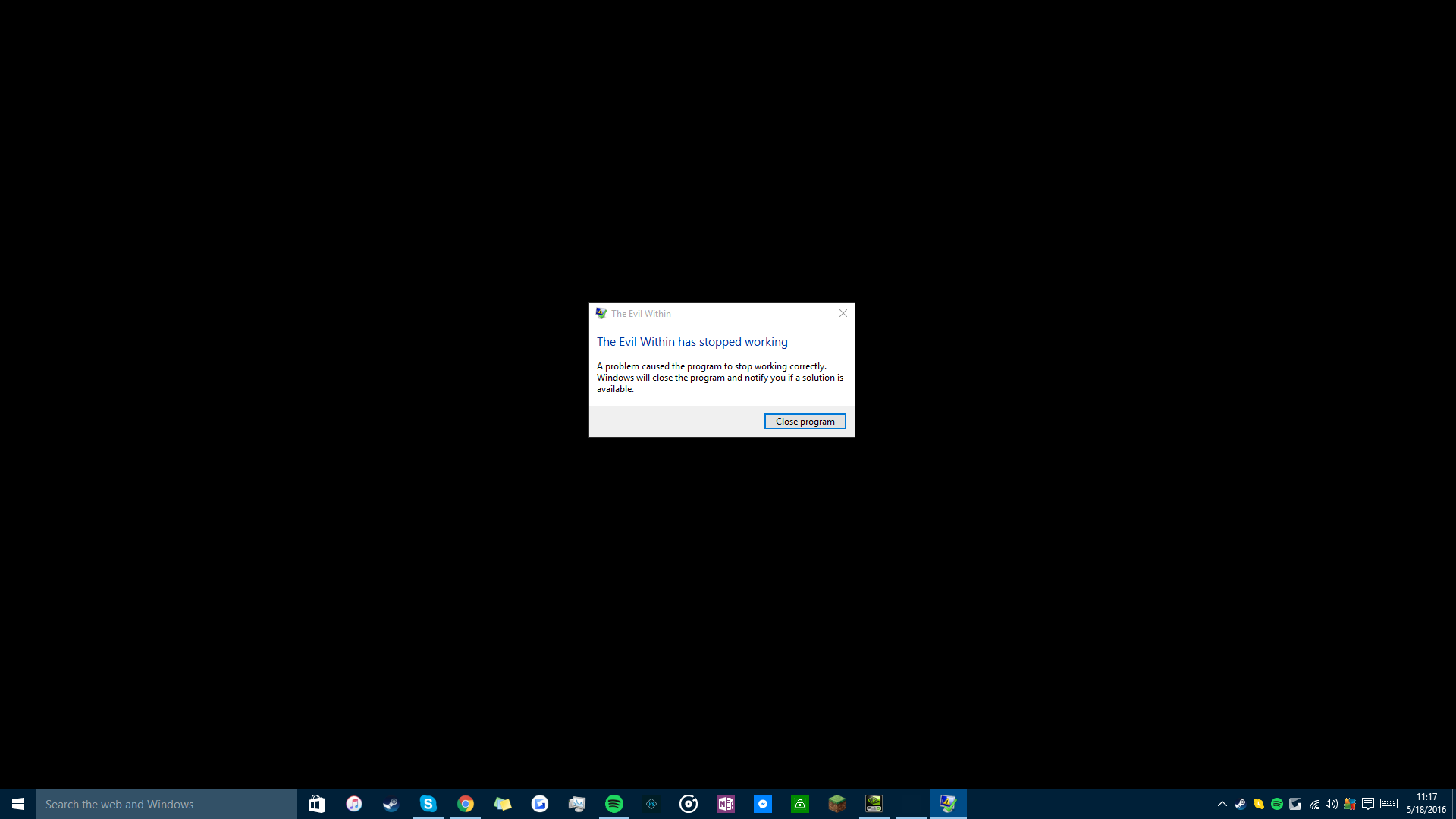1456x819 pixels.
Task: Expand the hidden system tray icons
Action: click(x=1222, y=804)
